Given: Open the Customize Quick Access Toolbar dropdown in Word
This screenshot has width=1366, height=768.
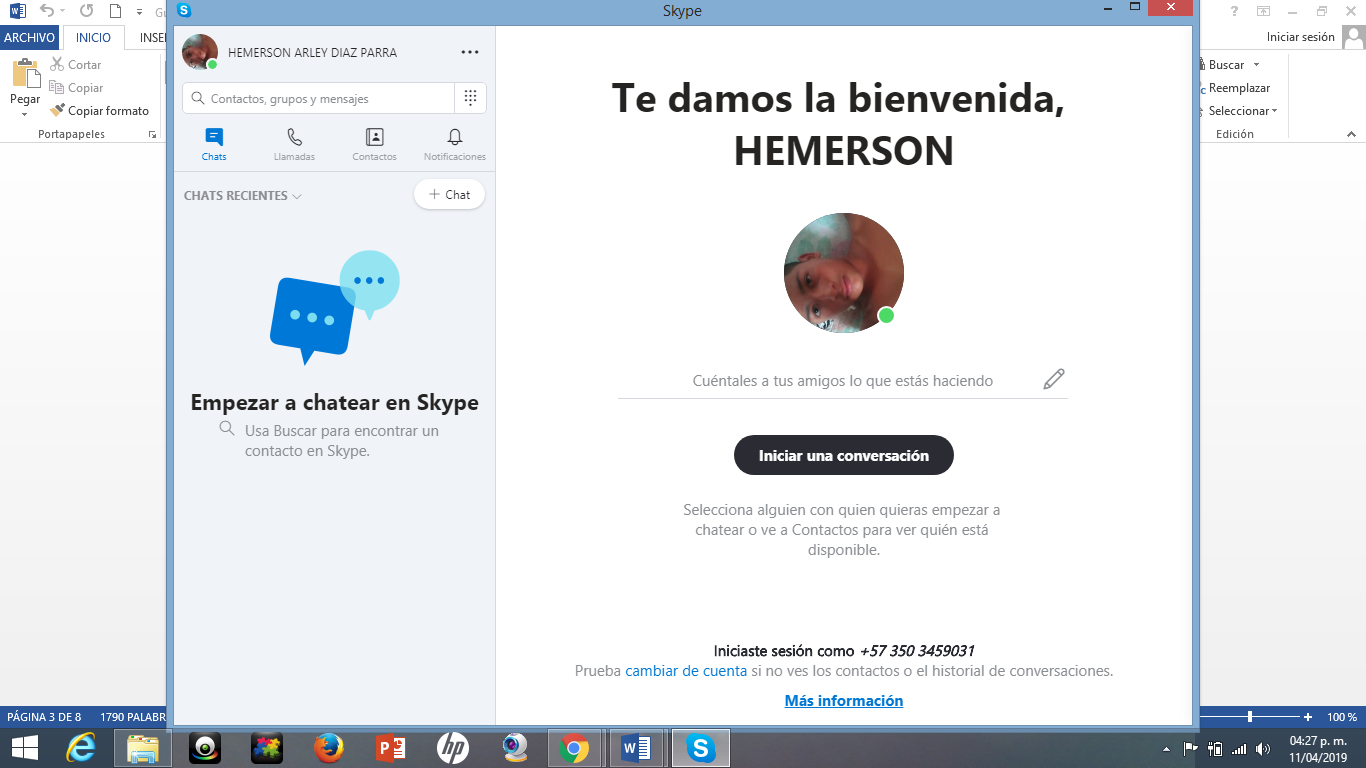Looking at the screenshot, I should (x=138, y=12).
